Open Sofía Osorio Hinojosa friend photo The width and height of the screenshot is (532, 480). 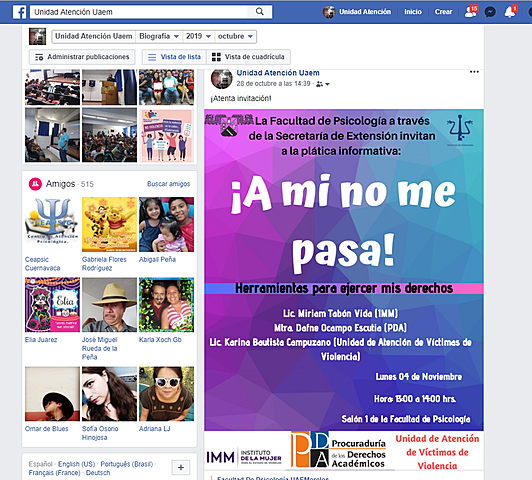(110, 394)
